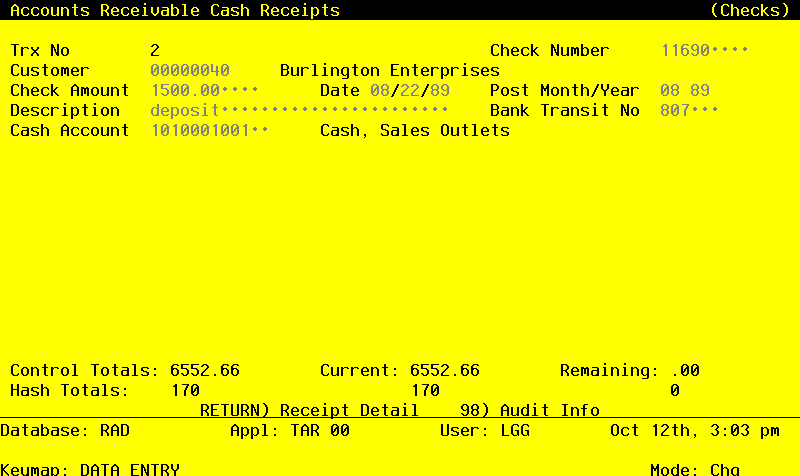Click the Customer label
The image size is (800, 476).
[x=49, y=70]
